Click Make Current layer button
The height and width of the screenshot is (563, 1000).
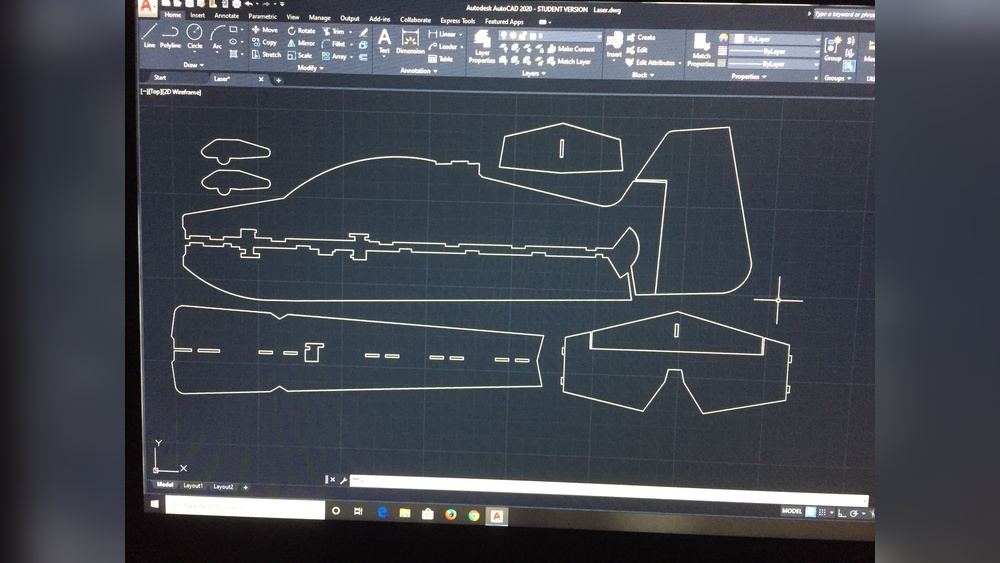(570, 48)
